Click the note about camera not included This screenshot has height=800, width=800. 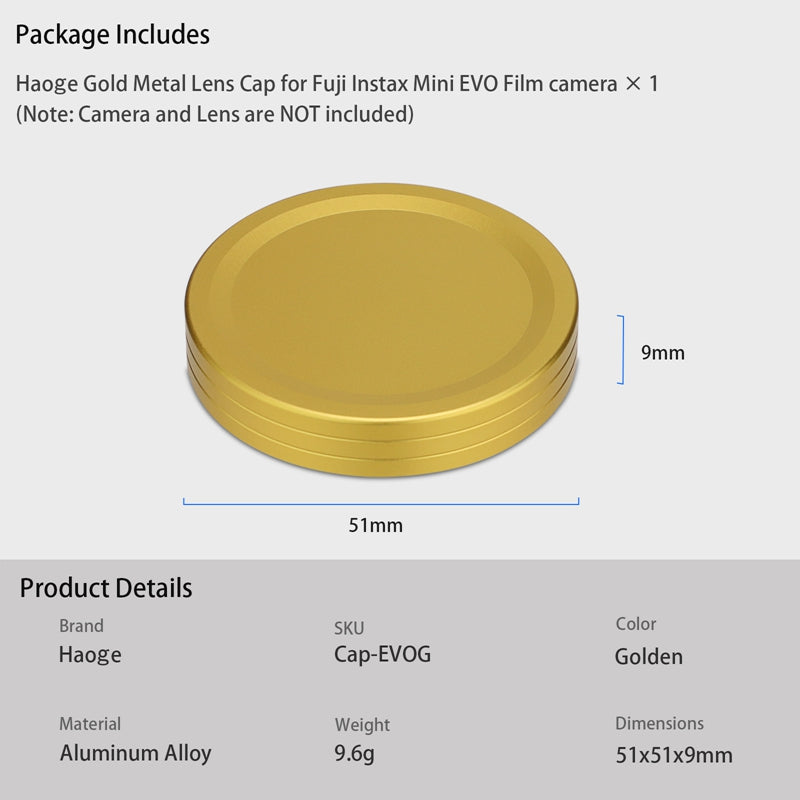[x=215, y=114]
